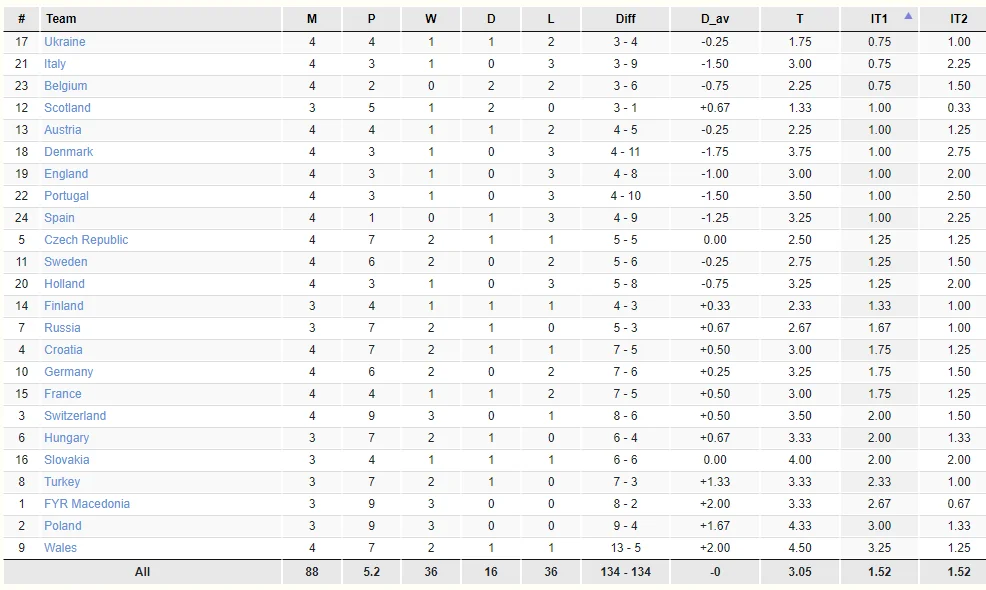Click the IT1 sort arrow icon
Viewport: 986px width, 590px height.
click(908, 16)
